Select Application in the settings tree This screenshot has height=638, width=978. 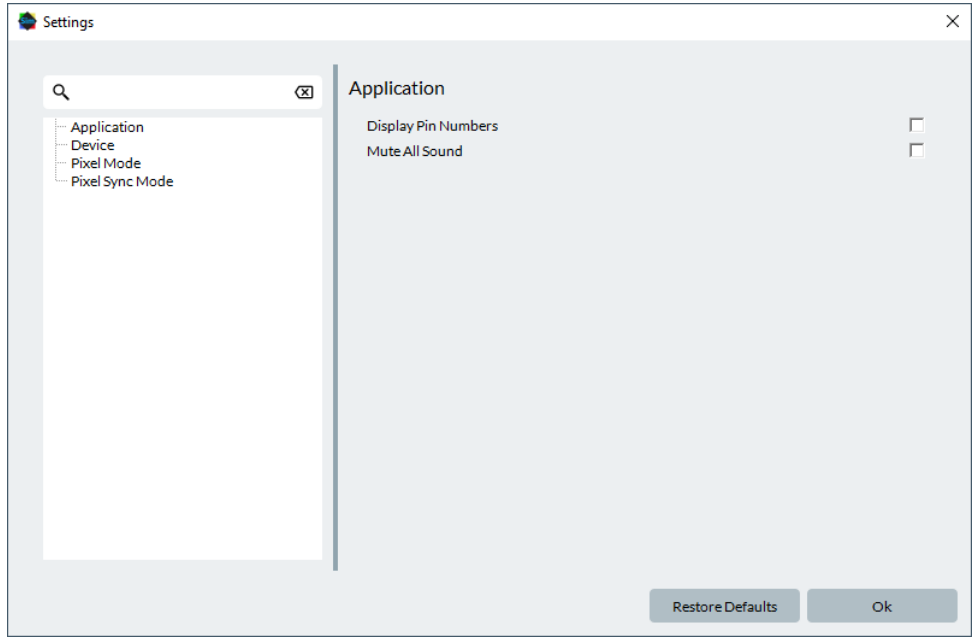pos(107,127)
